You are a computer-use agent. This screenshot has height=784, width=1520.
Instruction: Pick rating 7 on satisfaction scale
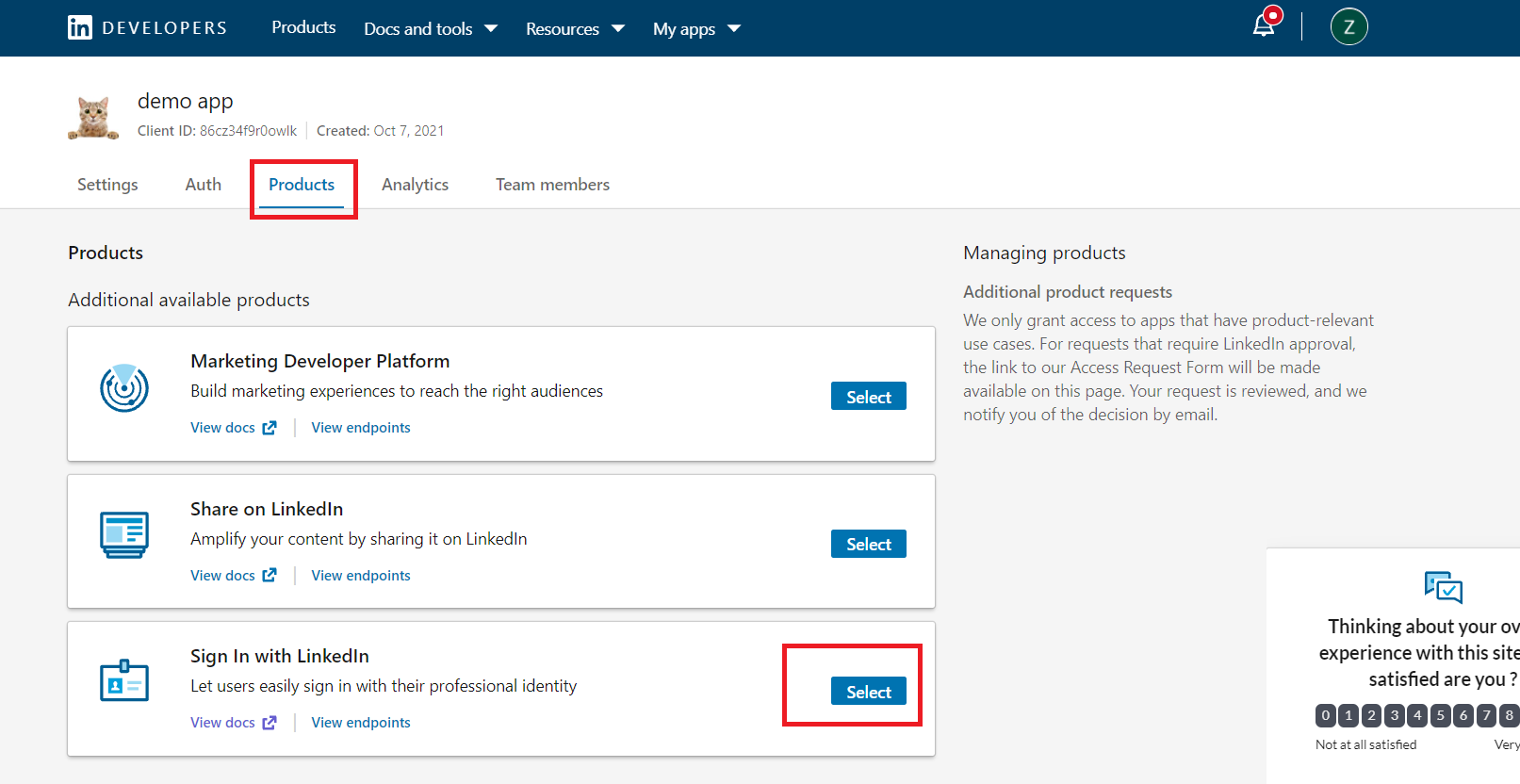1486,715
